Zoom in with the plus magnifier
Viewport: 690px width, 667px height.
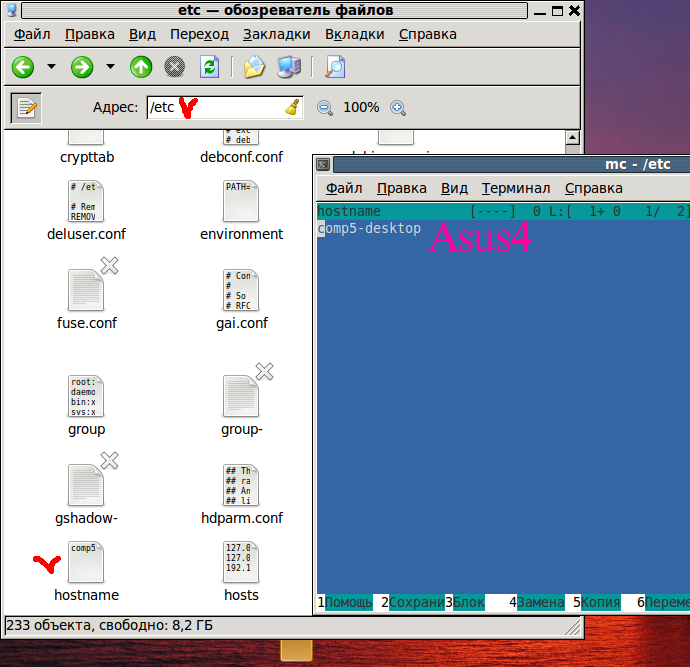tap(398, 108)
